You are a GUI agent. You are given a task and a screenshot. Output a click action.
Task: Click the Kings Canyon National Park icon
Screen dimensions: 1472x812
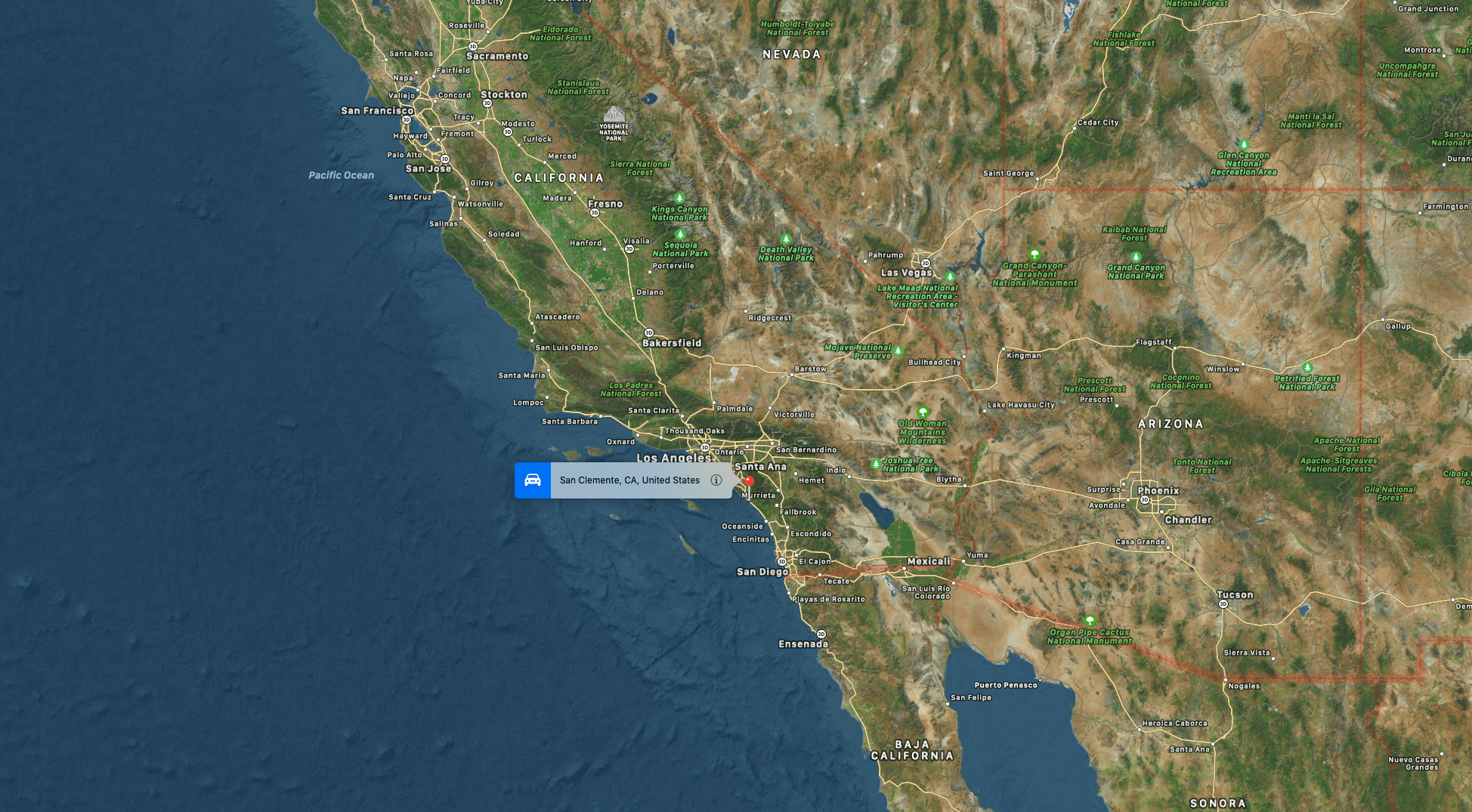click(679, 199)
